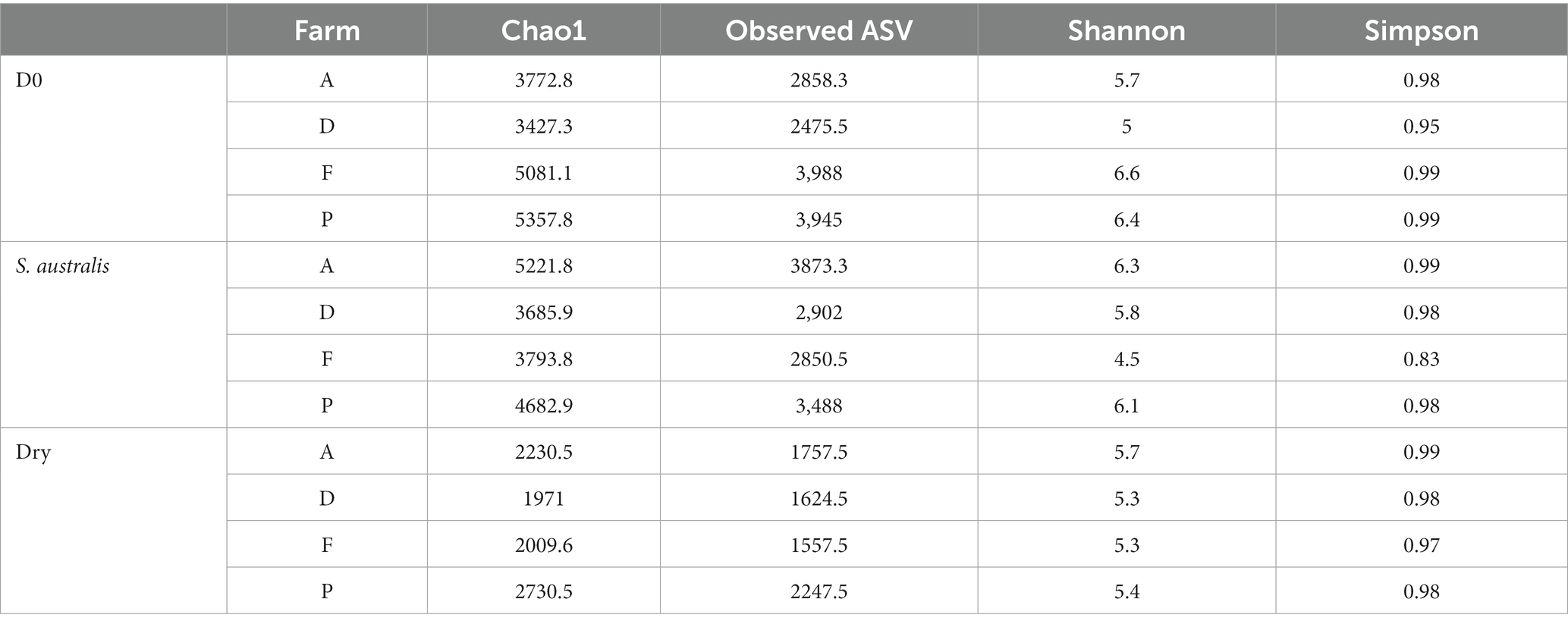Click the Farm column header
Image resolution: width=1568 pixels, height=624 pixels.
pos(327,30)
